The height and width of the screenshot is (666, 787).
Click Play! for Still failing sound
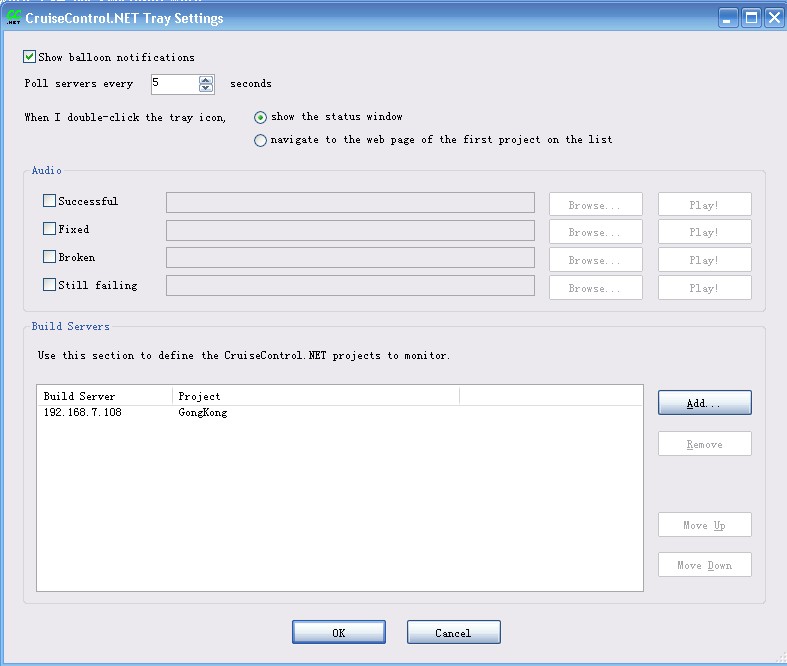coord(705,288)
